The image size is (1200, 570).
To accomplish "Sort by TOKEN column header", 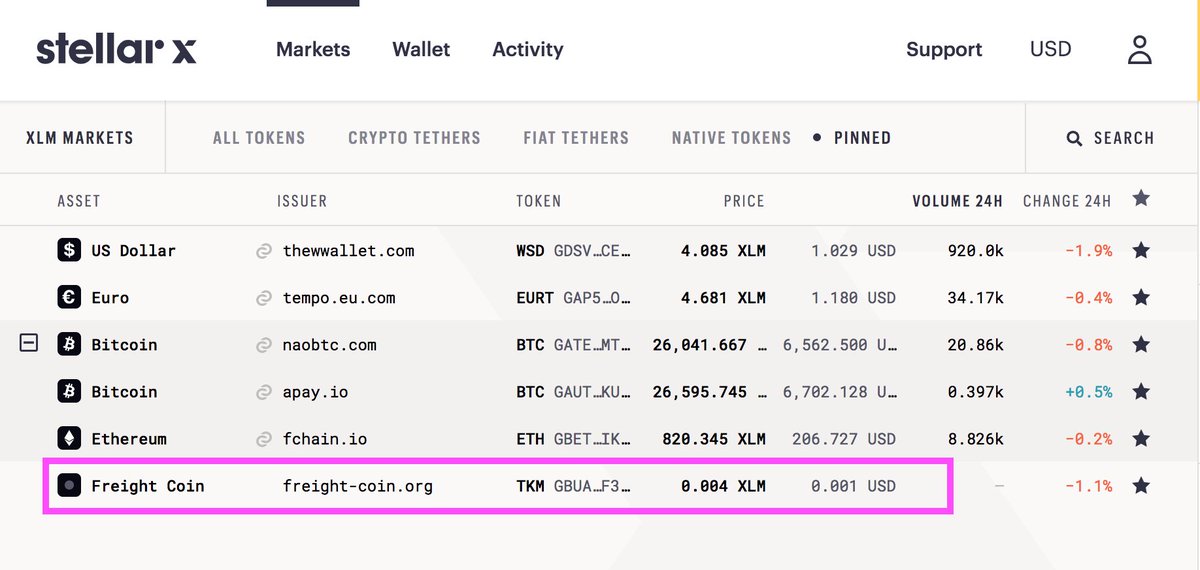I will tap(538, 201).
